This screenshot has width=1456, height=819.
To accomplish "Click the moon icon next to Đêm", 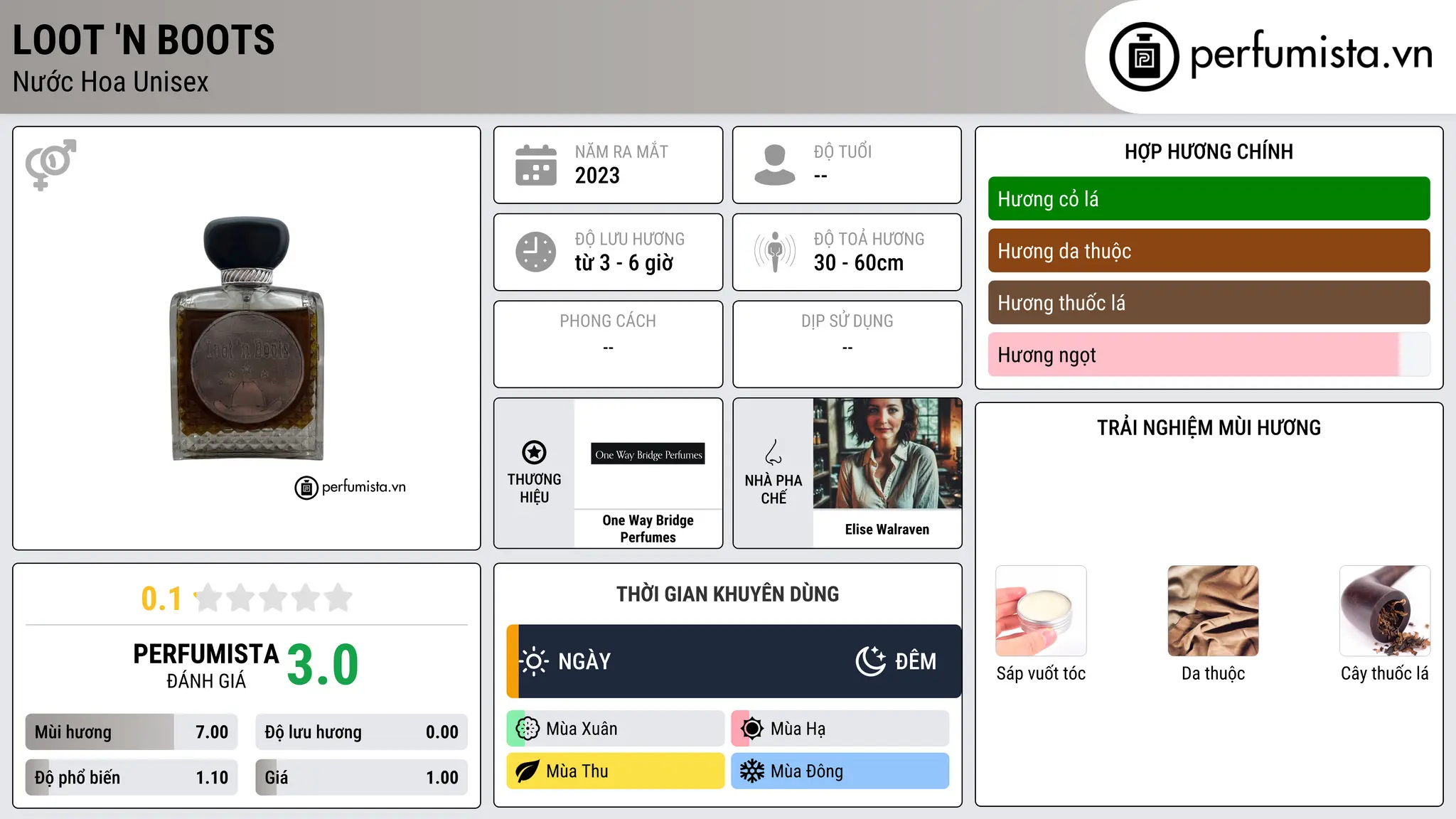I will coord(870,661).
